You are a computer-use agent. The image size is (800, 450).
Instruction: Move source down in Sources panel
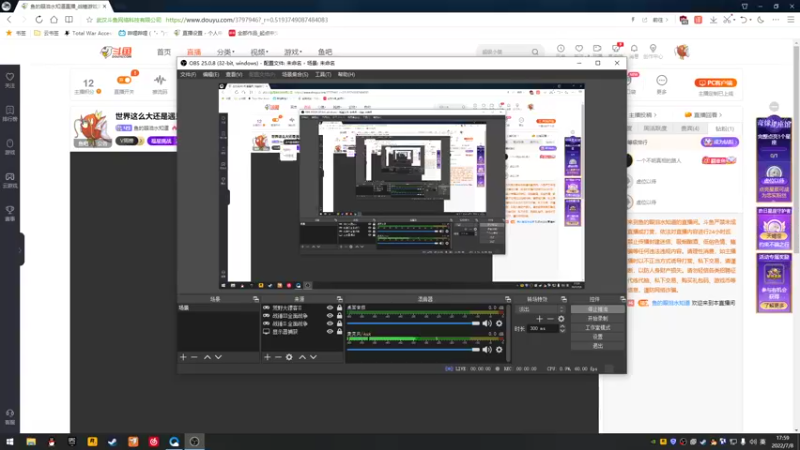[x=313, y=357]
